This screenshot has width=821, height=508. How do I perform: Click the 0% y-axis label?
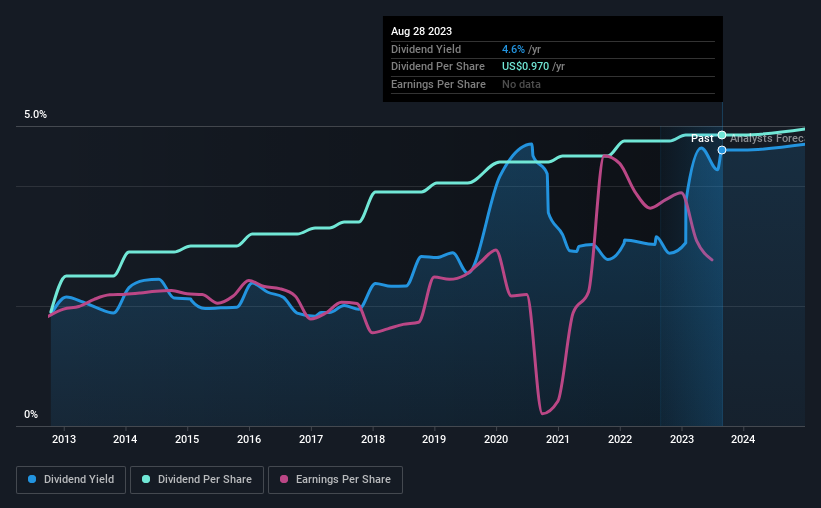pos(31,415)
